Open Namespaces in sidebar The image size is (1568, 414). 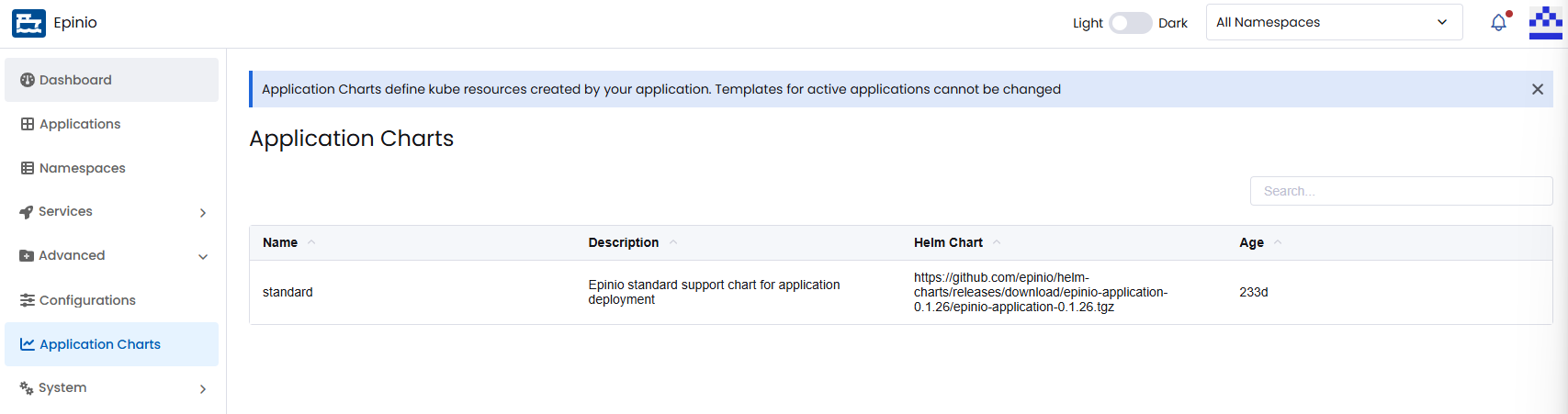click(111, 168)
